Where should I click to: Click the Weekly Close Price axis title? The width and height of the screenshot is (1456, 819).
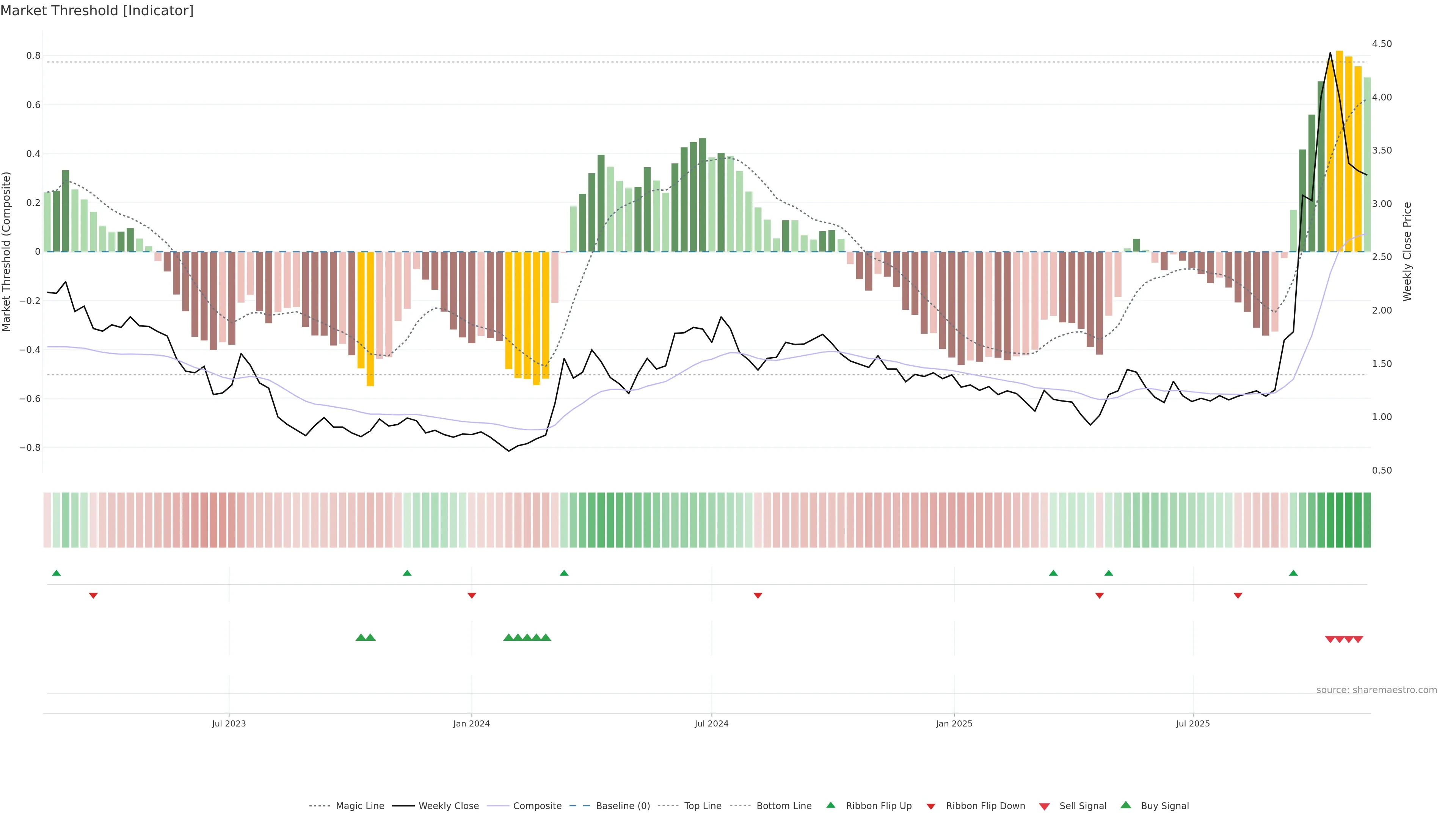pos(1407,251)
